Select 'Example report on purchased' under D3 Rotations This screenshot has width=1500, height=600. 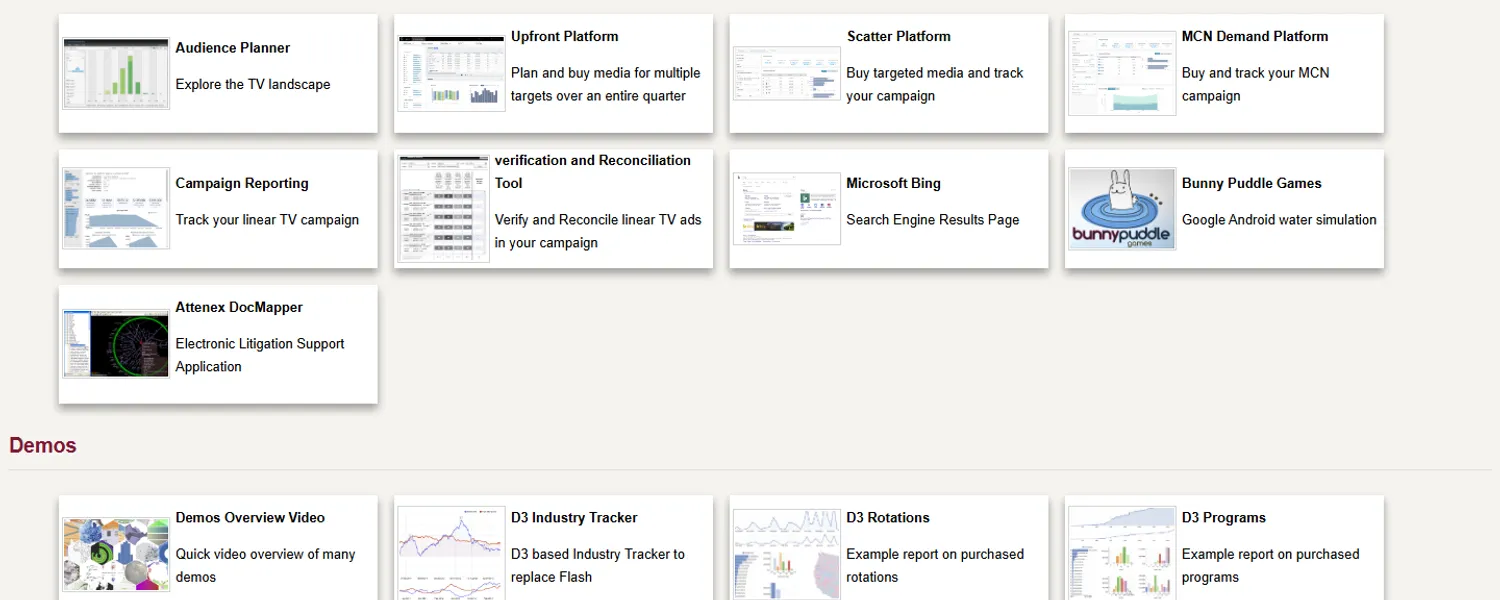935,554
